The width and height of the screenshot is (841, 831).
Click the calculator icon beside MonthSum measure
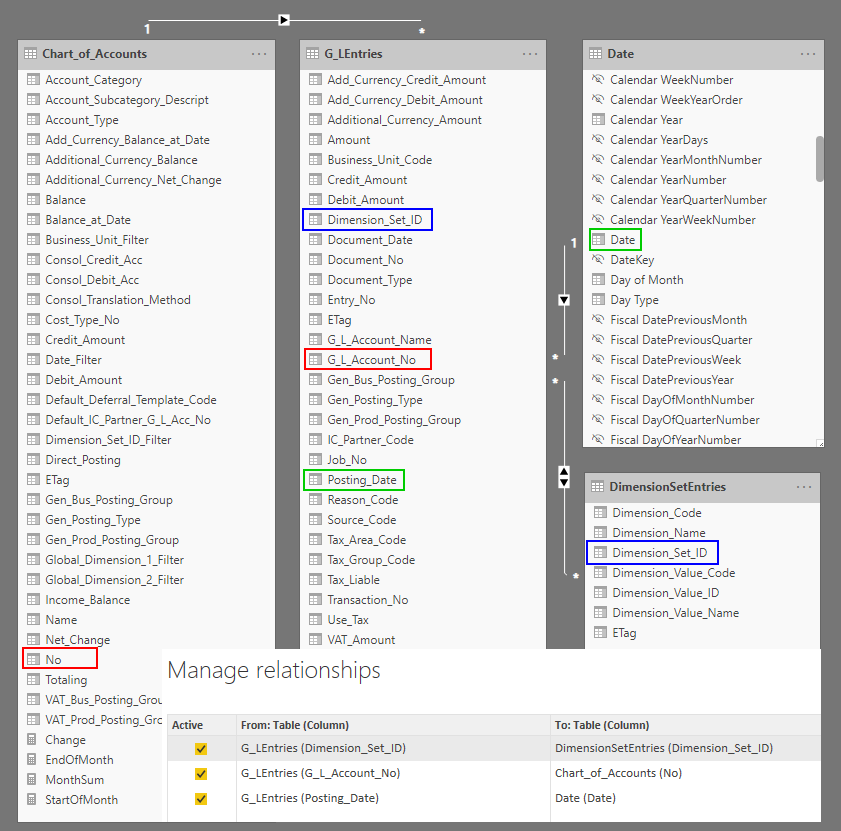tap(33, 780)
